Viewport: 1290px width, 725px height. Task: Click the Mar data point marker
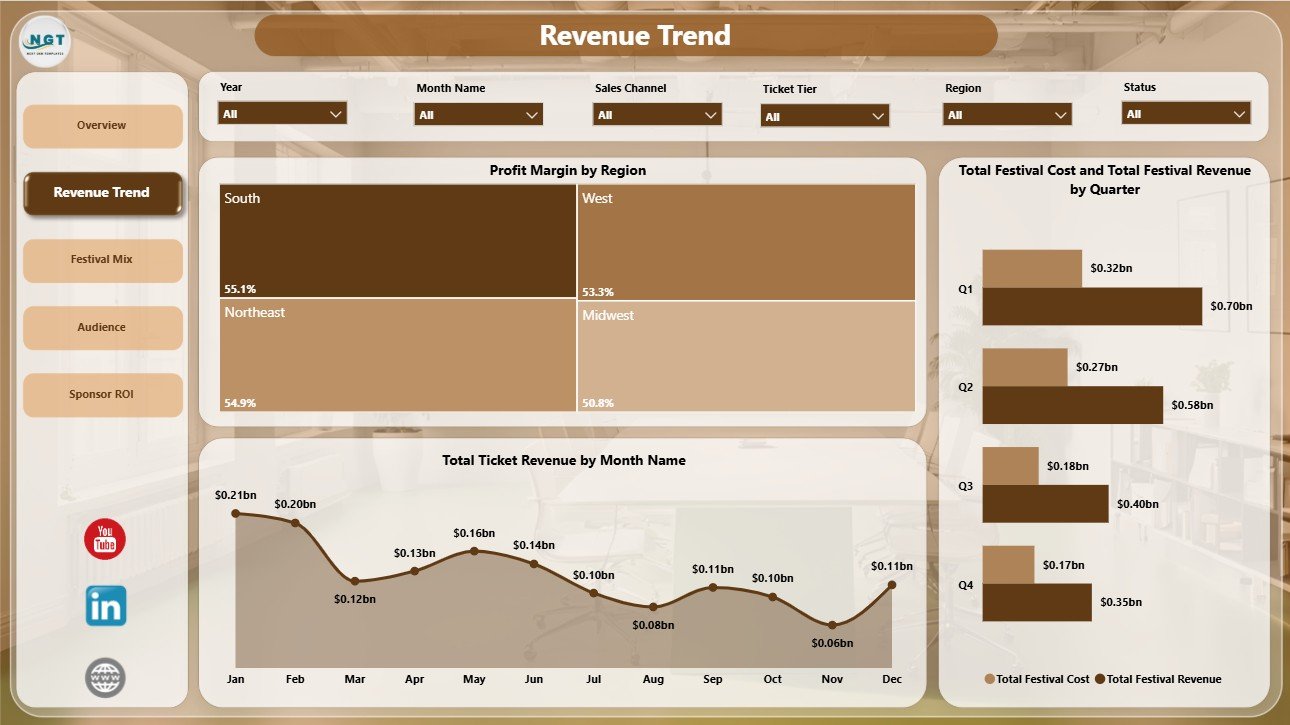coord(355,580)
